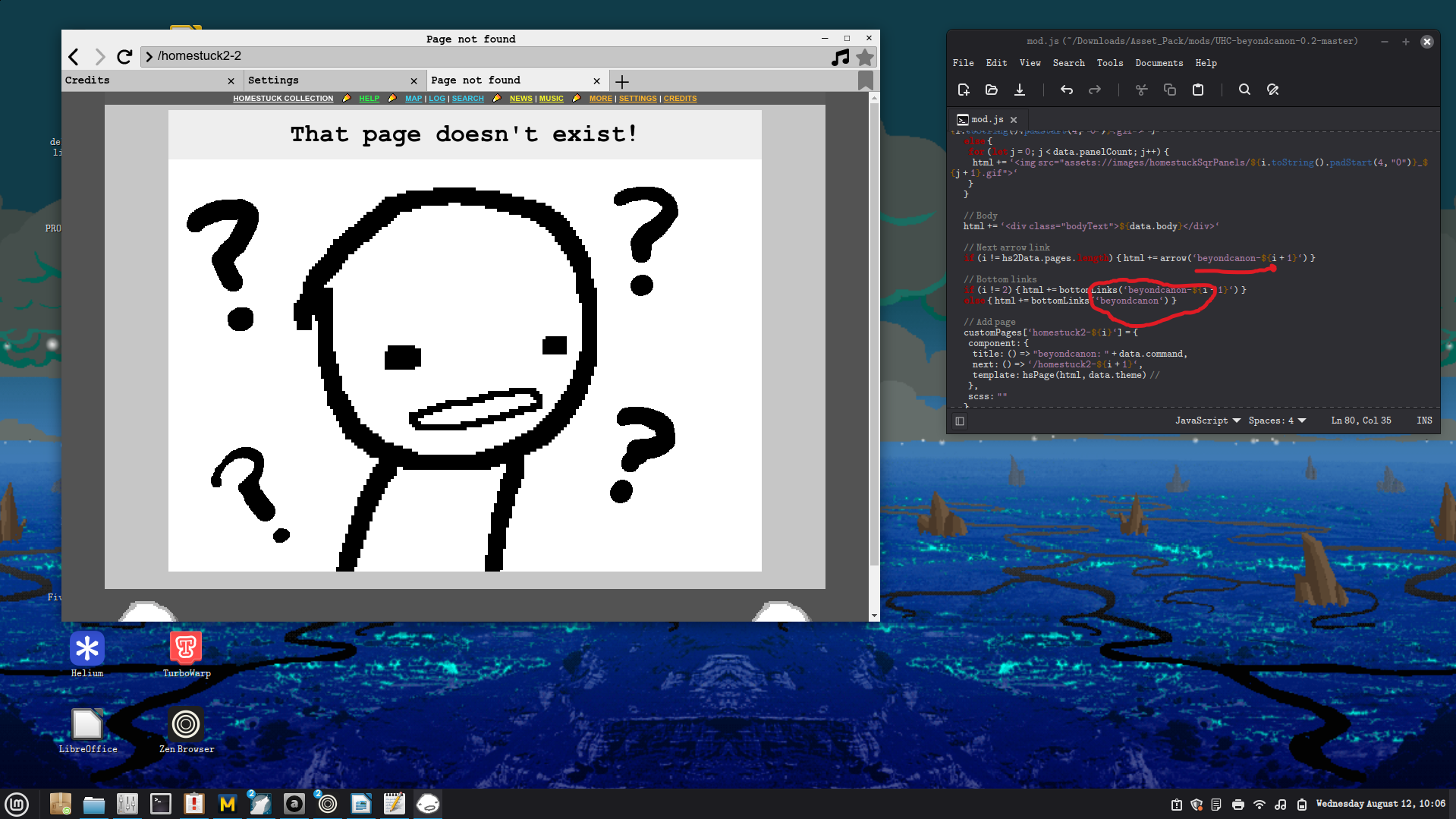
Task: Close the mod.js editor tab
Action: coord(1014,120)
